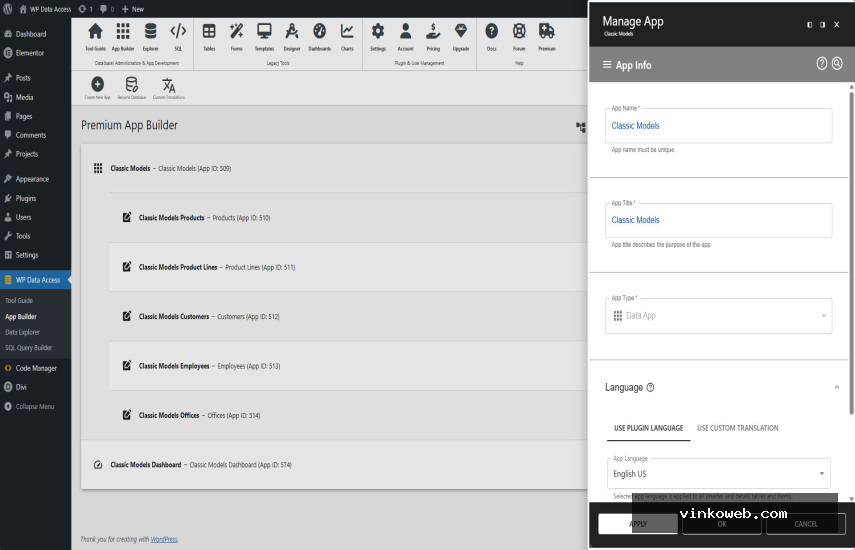This screenshot has width=855, height=550.
Task: Open SQL Query Builder submenu item
Action: 28,347
